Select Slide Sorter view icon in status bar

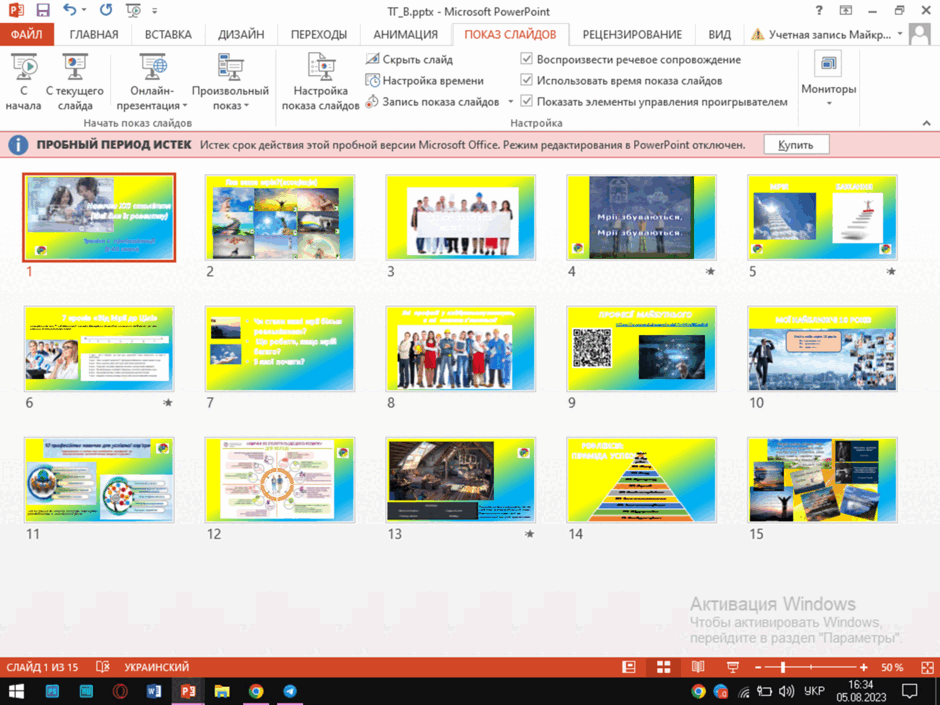[x=663, y=667]
